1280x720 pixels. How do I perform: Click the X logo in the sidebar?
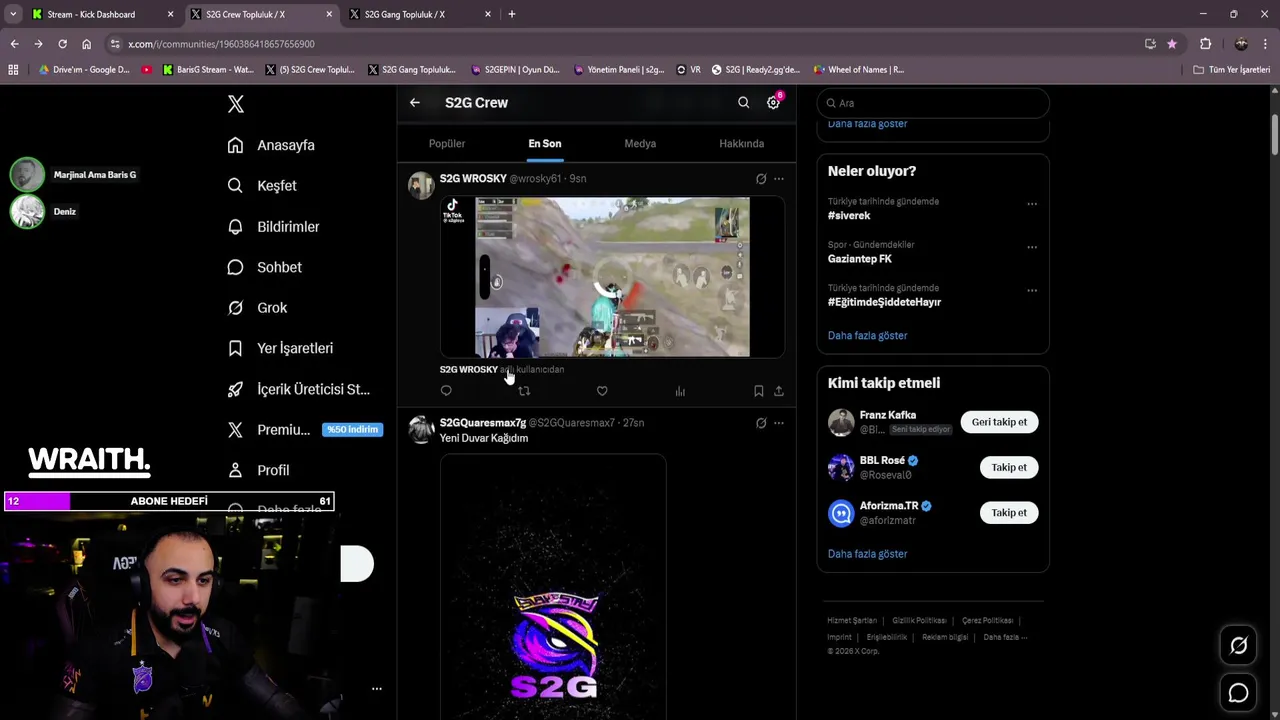click(235, 104)
